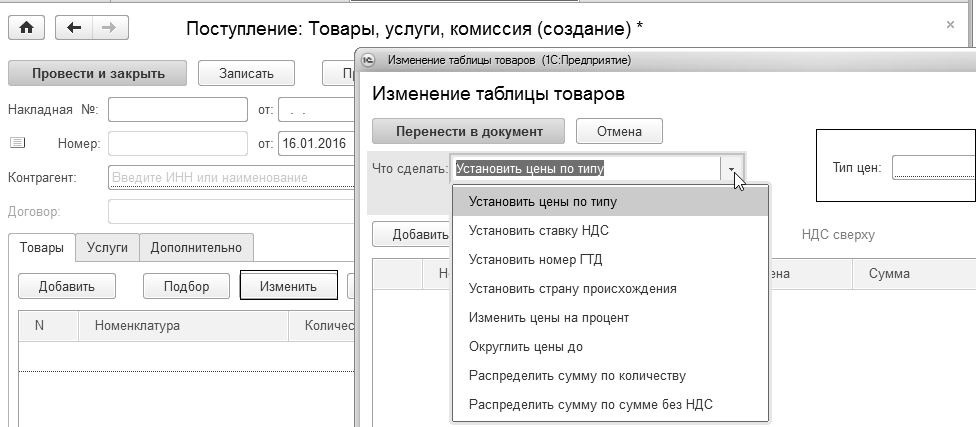This screenshot has width=976, height=427.
Task: Open the Что сделать dropdown arrow
Action: click(x=733, y=169)
